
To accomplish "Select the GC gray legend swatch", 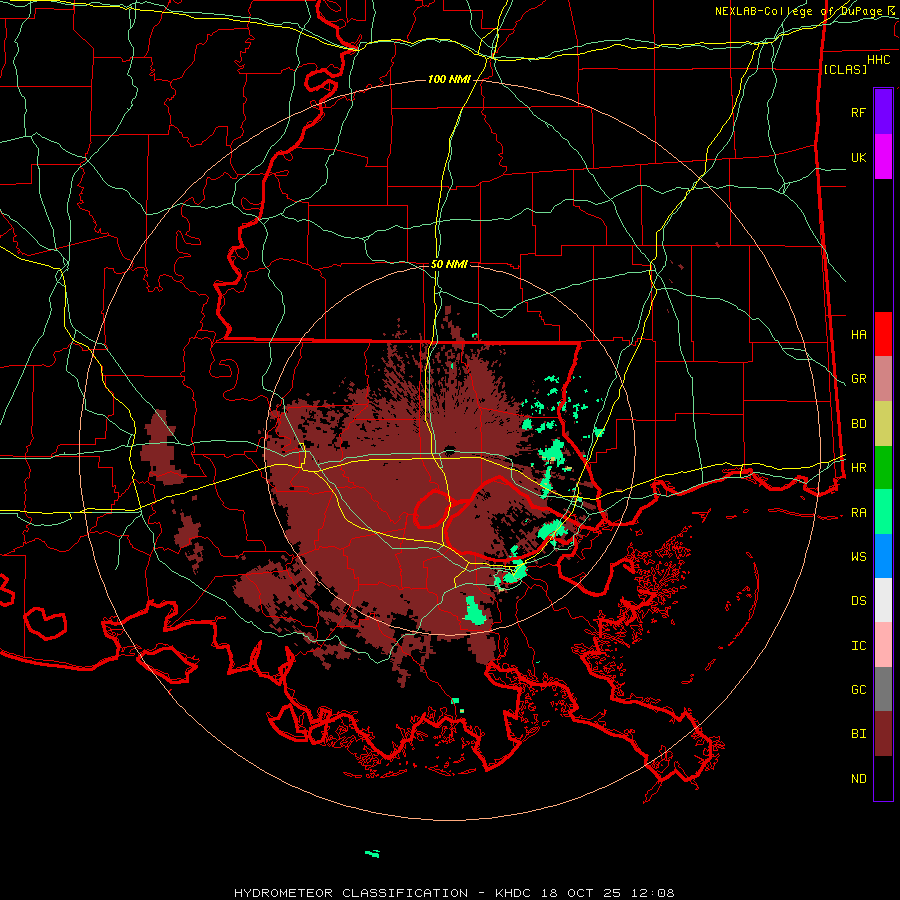I will 883,689.
